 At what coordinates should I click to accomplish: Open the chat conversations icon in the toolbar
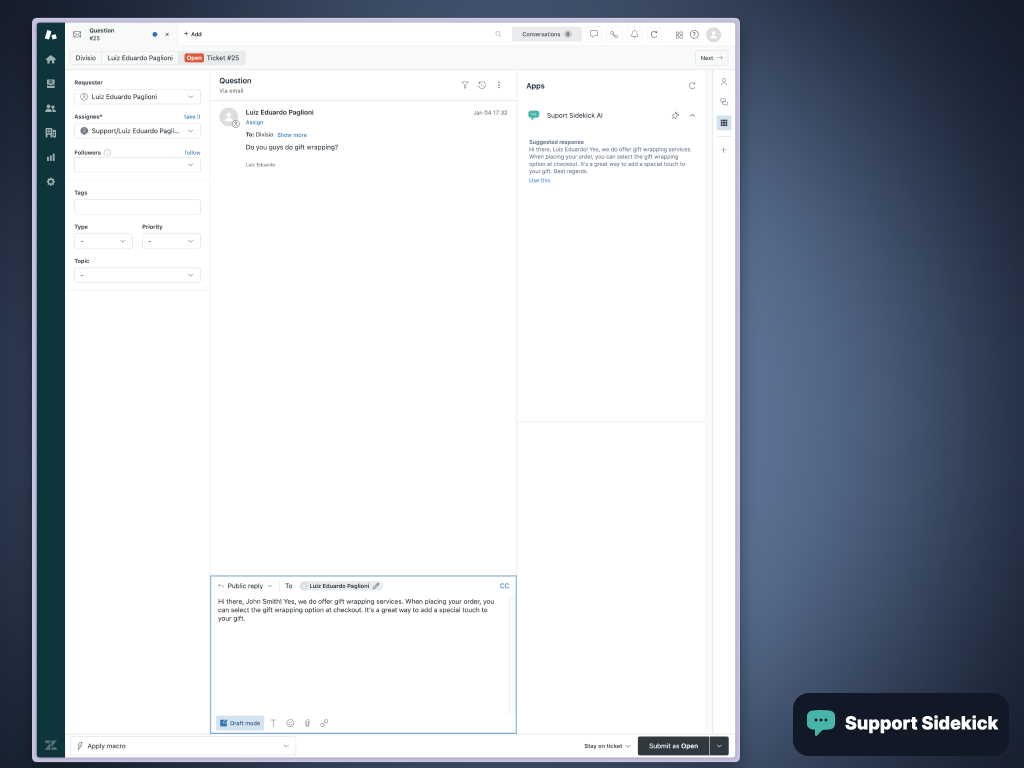[x=593, y=33]
